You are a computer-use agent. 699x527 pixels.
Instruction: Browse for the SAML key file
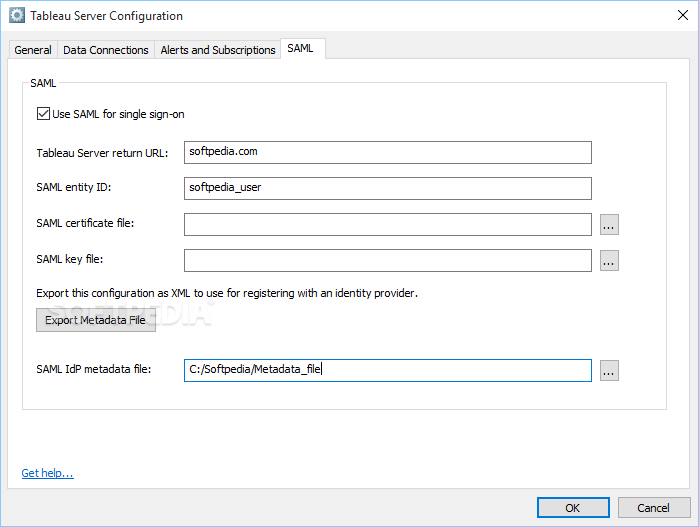click(609, 260)
